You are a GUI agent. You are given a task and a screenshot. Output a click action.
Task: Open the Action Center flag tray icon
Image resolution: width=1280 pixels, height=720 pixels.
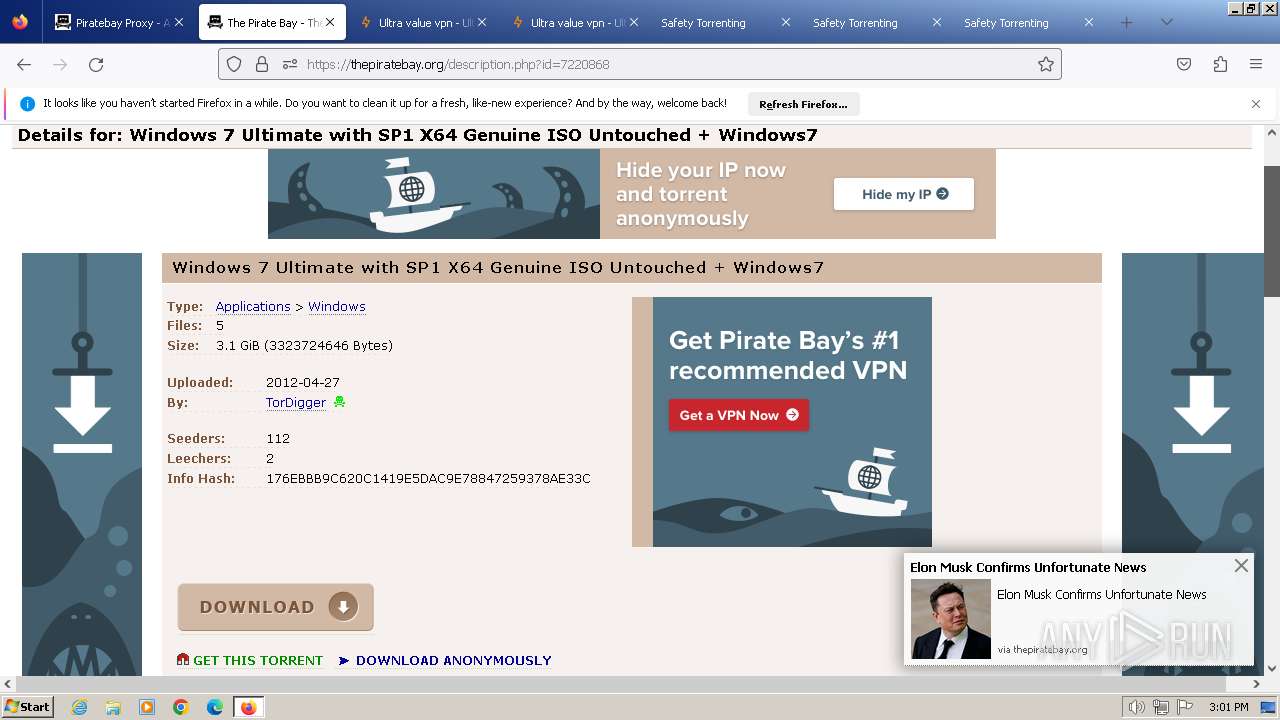(1184, 707)
